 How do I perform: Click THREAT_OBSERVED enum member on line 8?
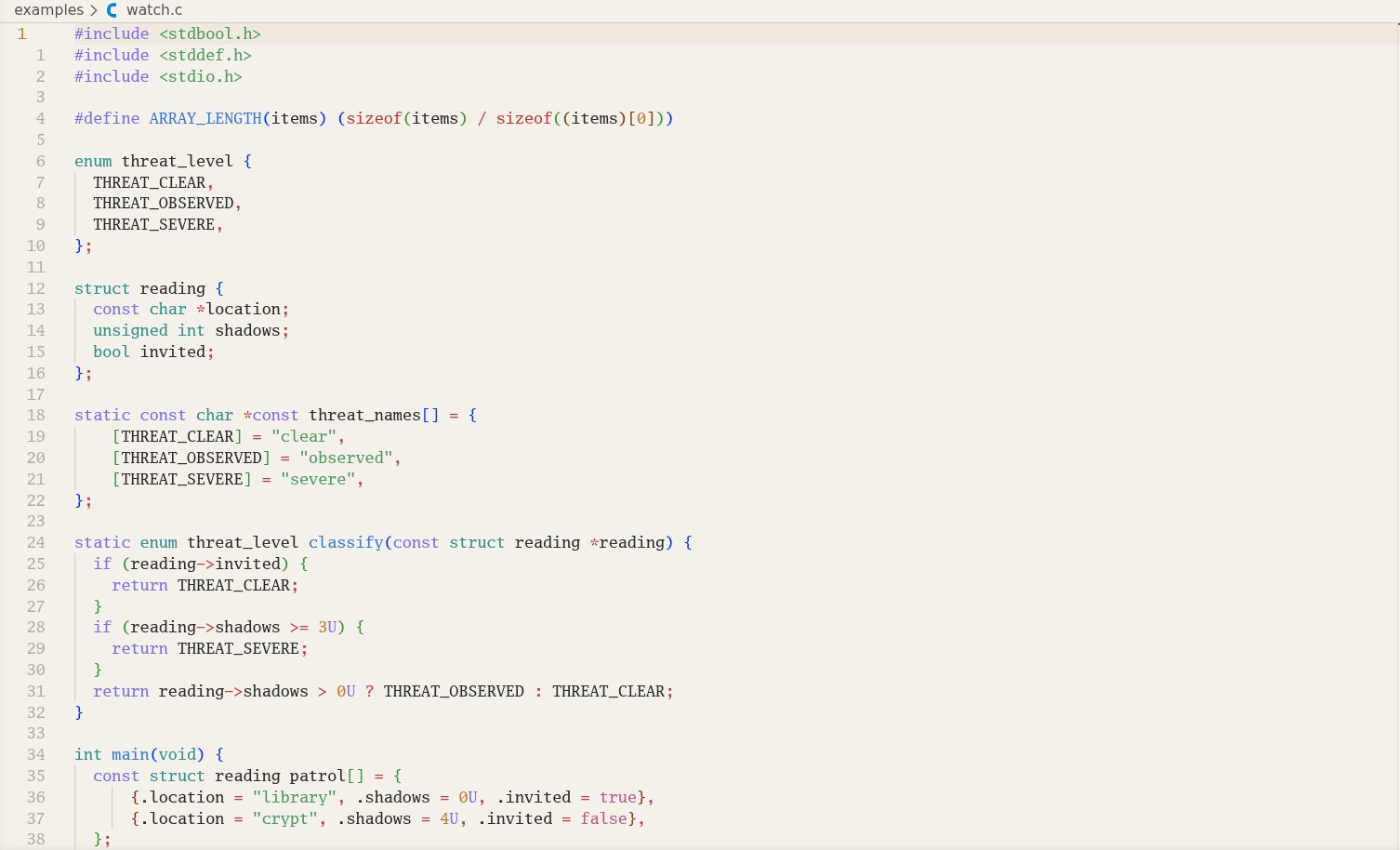point(164,203)
